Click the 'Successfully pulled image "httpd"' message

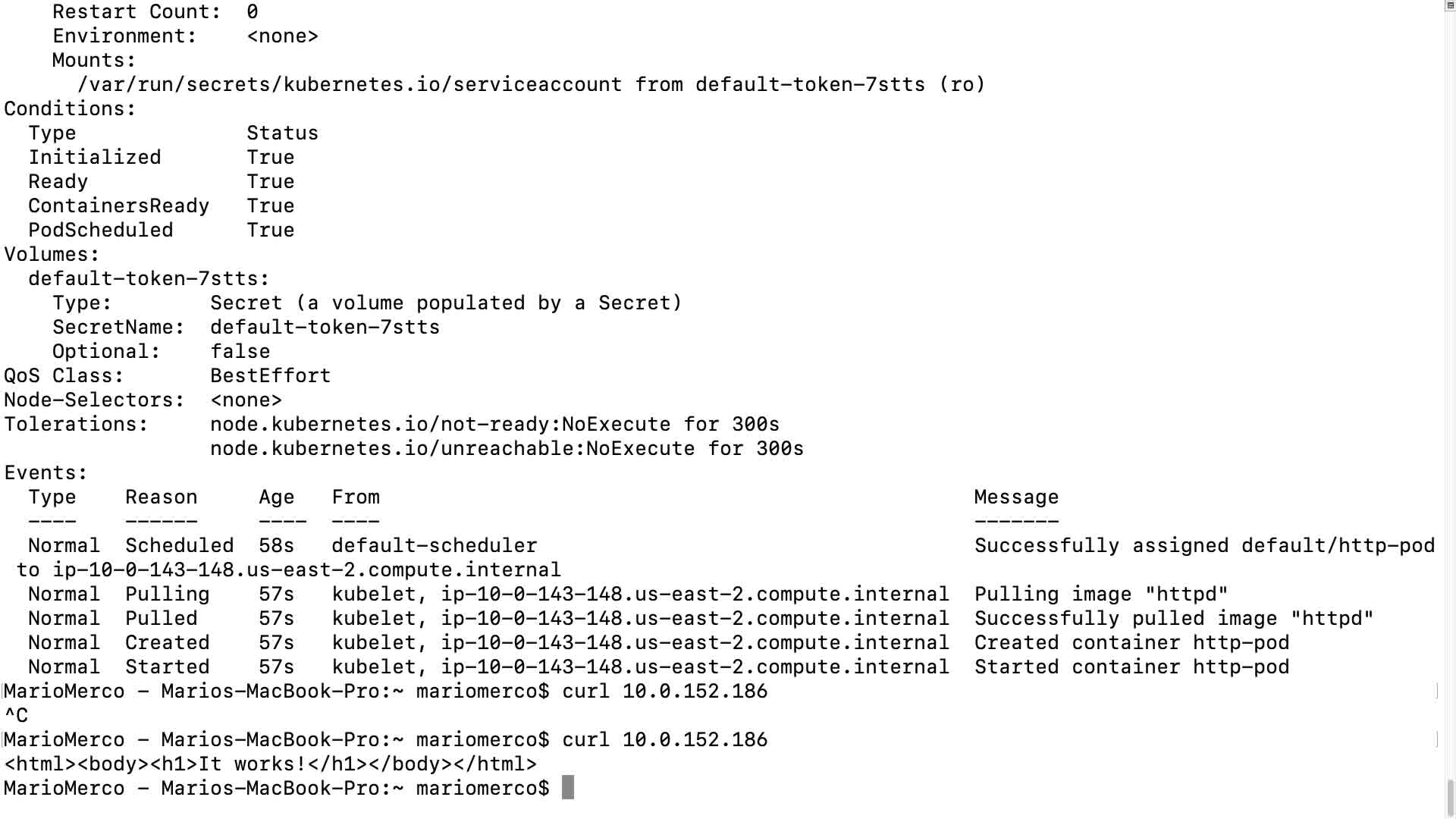(1173, 618)
